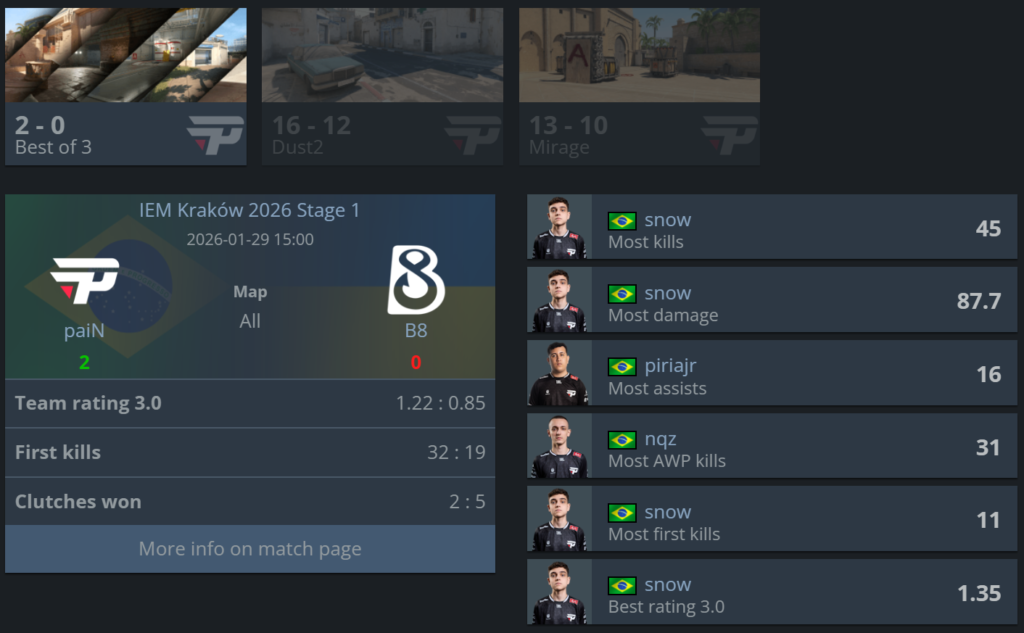
Task: Open the IEM Kraków 2026 Stage 1 link
Action: 249,210
